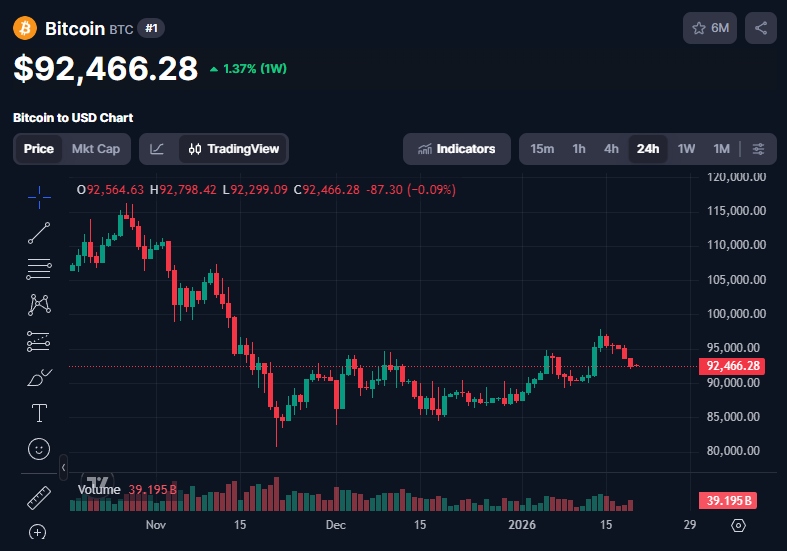
Task: Click the #1 rank badge
Action: coord(151,28)
